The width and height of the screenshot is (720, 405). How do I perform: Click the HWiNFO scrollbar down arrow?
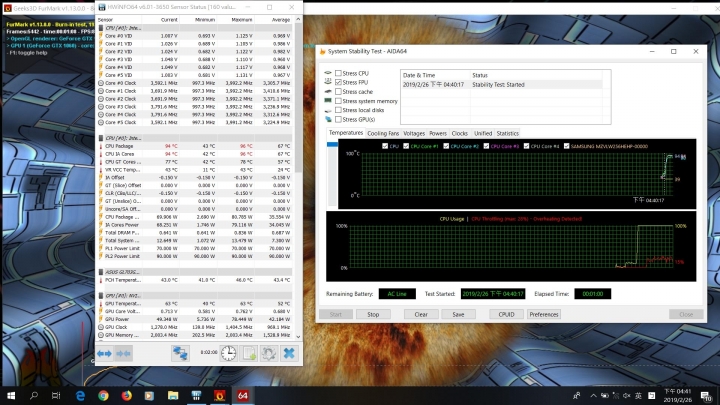tap(298, 337)
